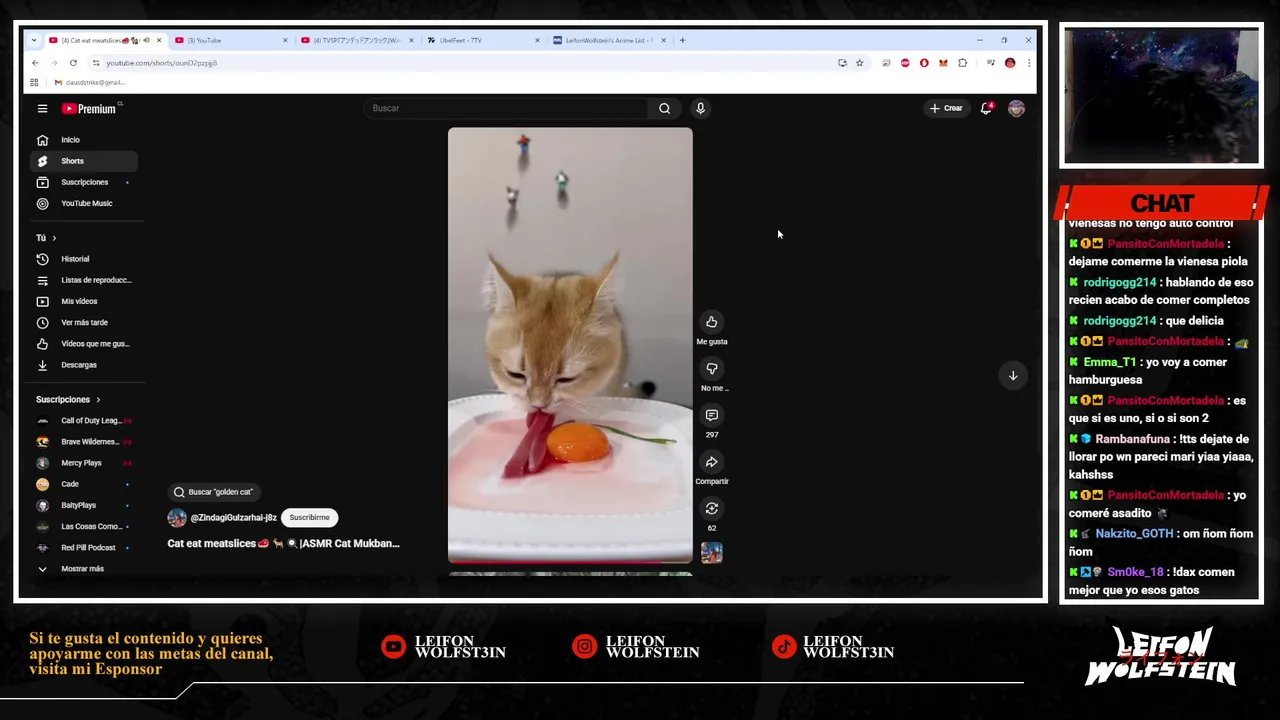Click the Crear button
Viewport: 1280px width, 720px height.
point(946,108)
